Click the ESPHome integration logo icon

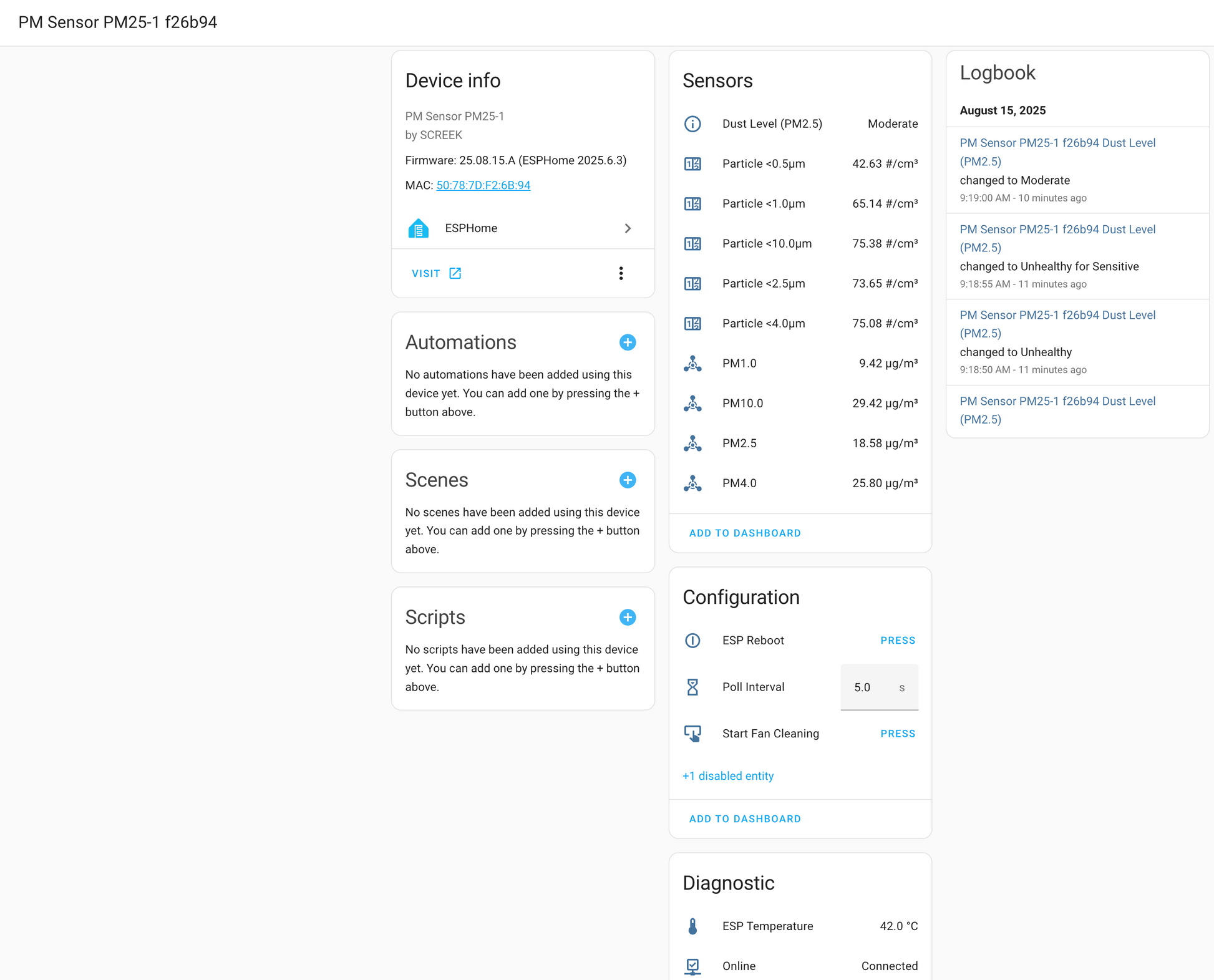(x=418, y=228)
